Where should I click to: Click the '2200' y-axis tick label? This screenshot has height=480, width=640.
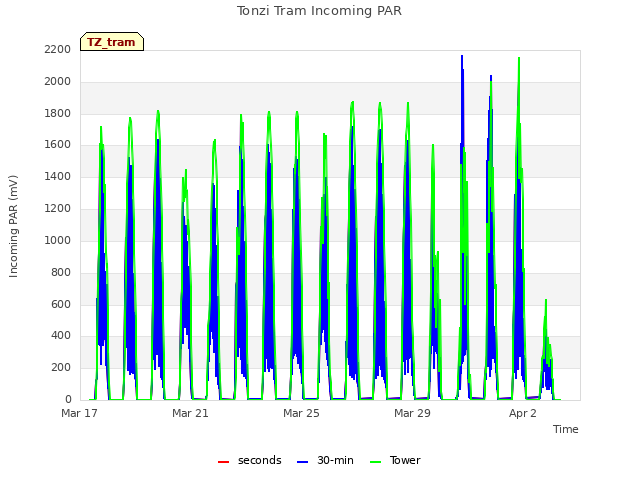coord(58,50)
